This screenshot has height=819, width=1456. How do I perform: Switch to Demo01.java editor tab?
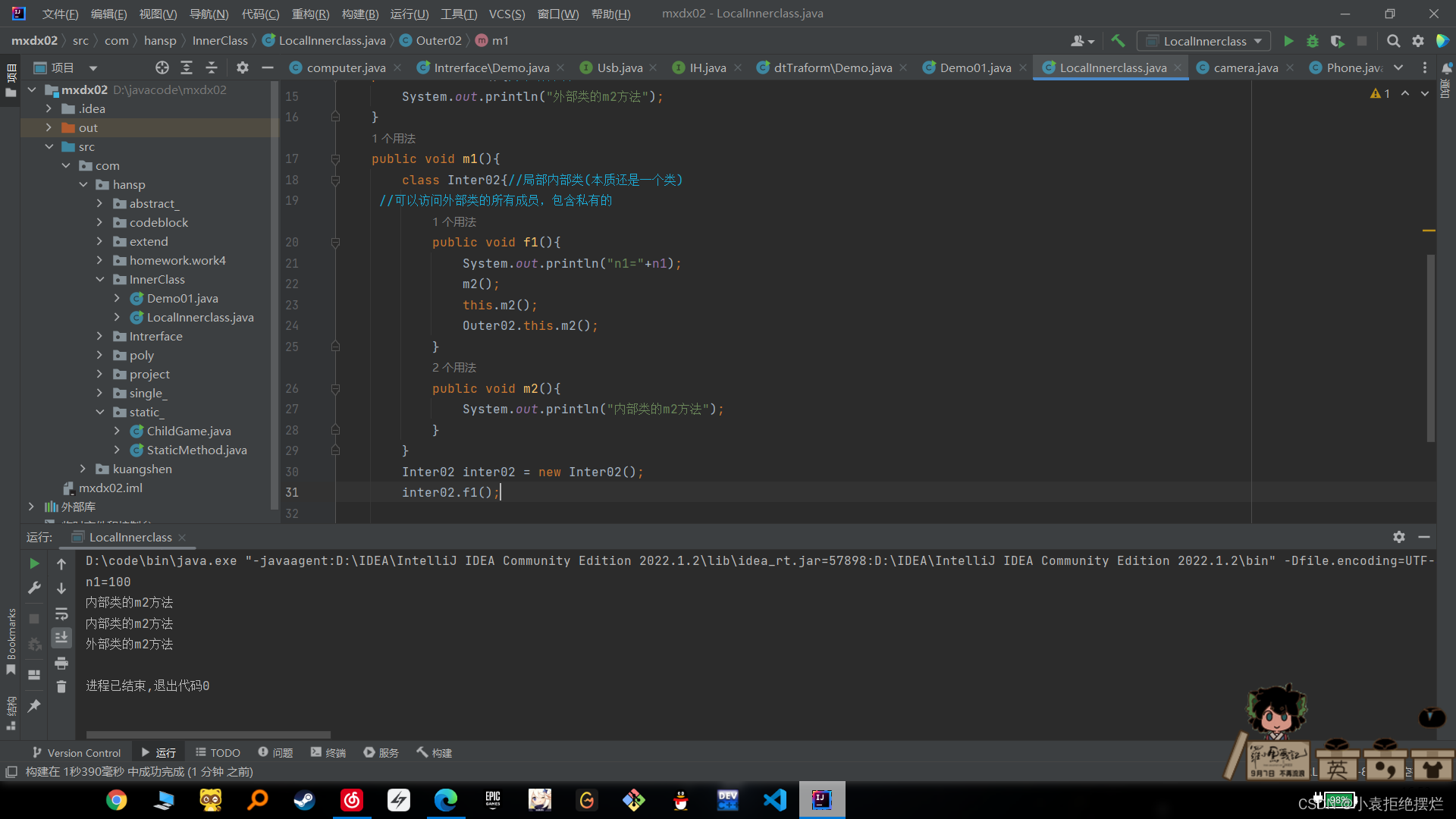point(975,67)
